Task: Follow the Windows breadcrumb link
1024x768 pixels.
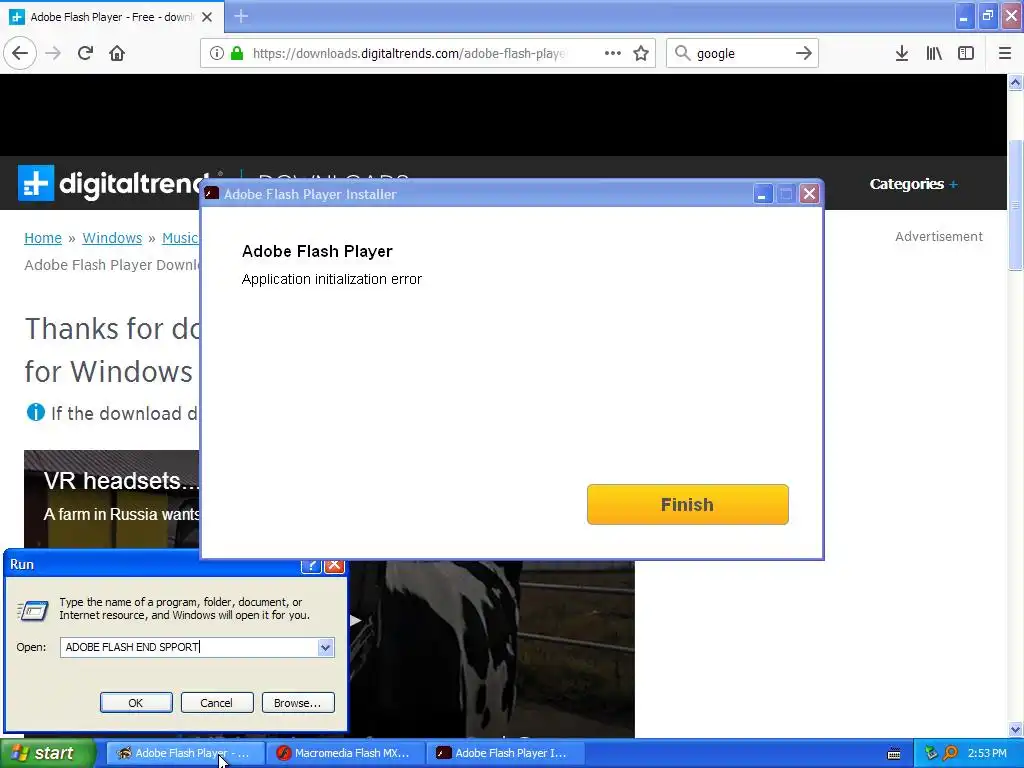Action: (112, 238)
